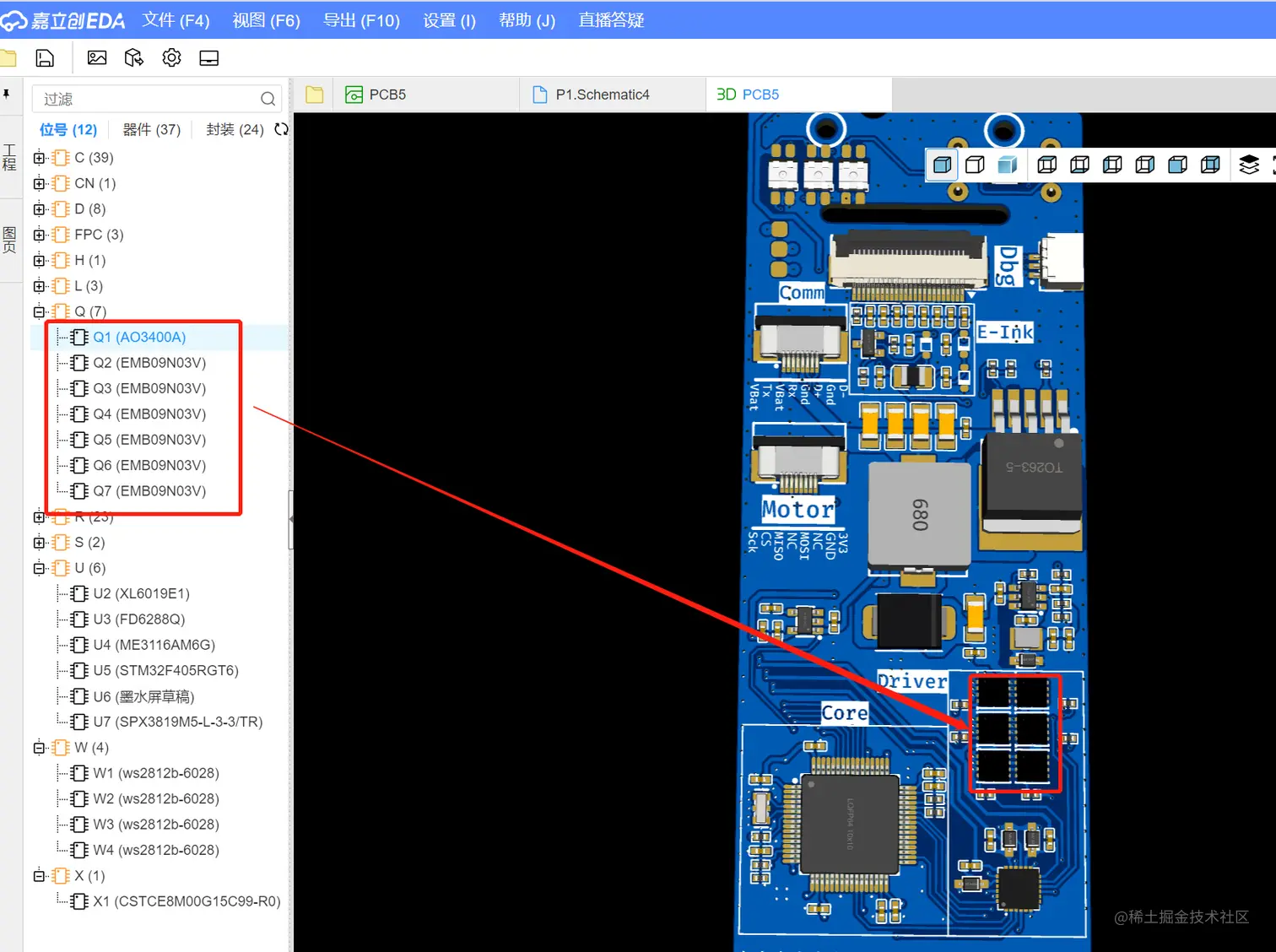Expand the FPC (3) group
Viewport: 1276px width, 952px height.
40,235
